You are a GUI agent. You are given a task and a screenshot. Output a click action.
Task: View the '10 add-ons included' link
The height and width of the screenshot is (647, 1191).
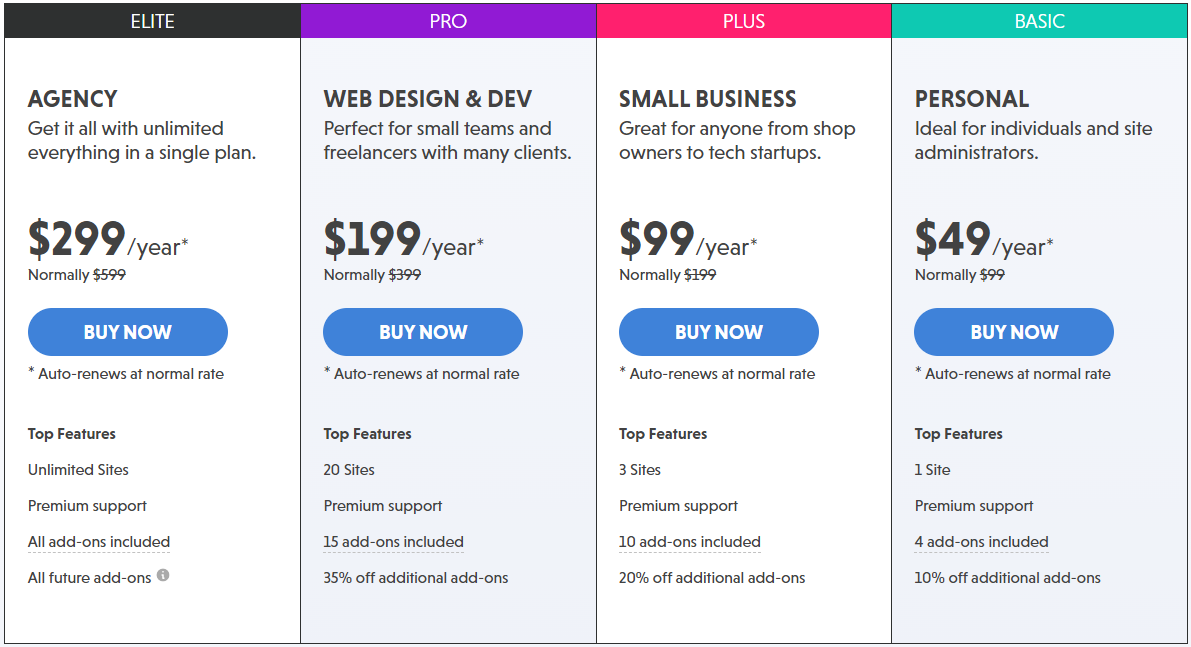tap(690, 542)
